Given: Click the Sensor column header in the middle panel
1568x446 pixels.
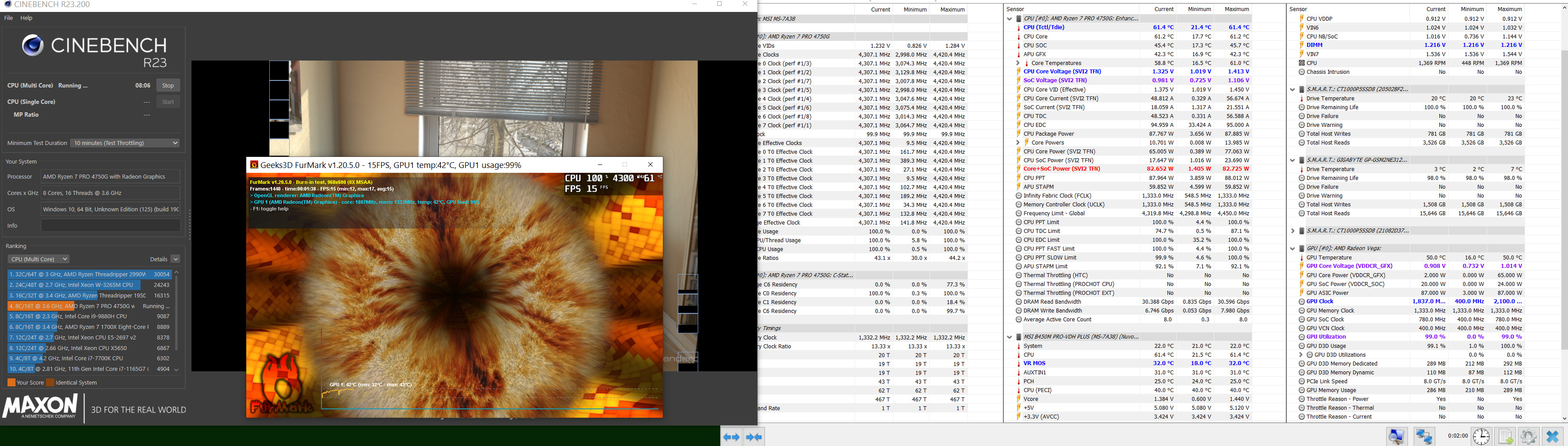Looking at the screenshot, I should [1015, 9].
